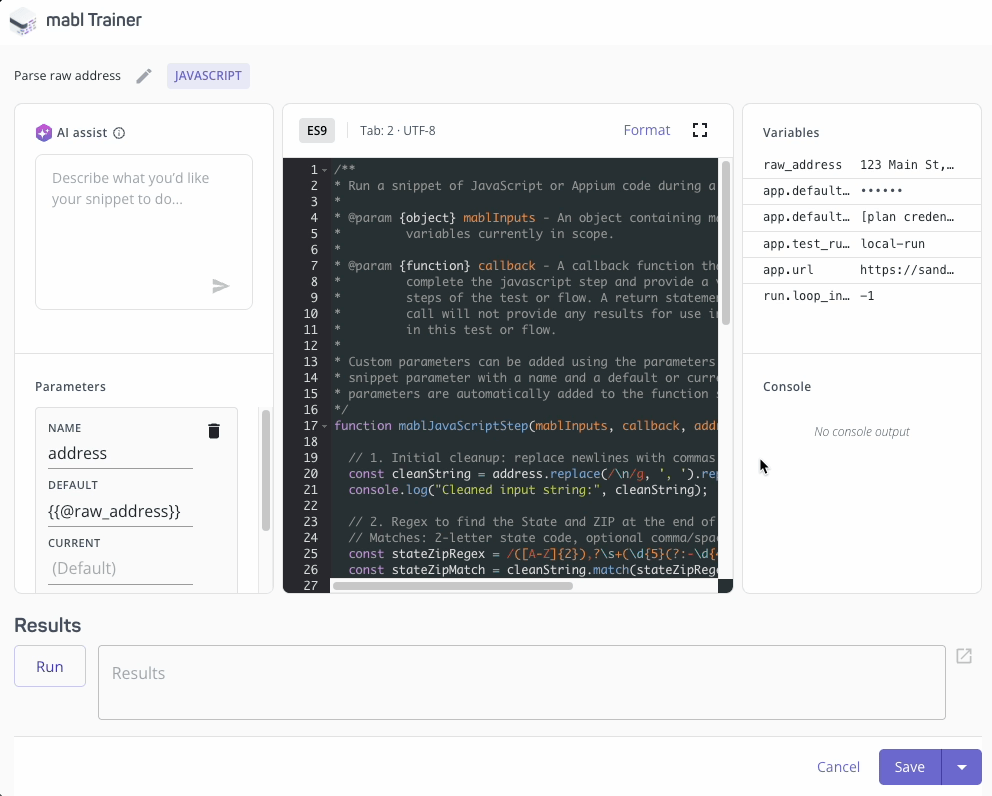
Task: Click Format to tidy the code
Action: coord(646,130)
